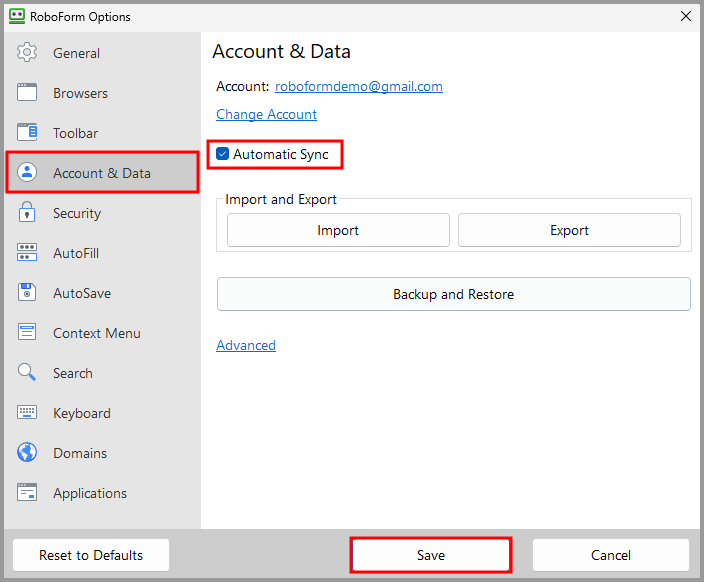The height and width of the screenshot is (582, 704).
Task: Click the General gear icon
Action: pos(27,53)
